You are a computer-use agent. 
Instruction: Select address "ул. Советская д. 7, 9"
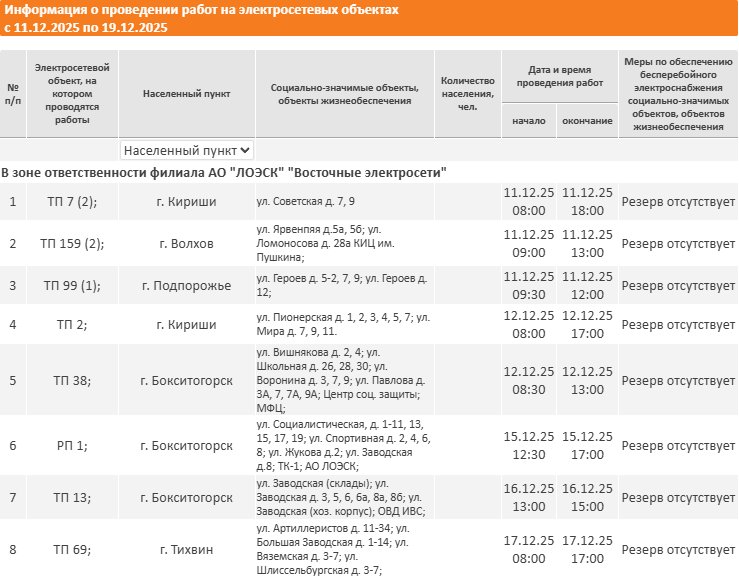(x=305, y=202)
